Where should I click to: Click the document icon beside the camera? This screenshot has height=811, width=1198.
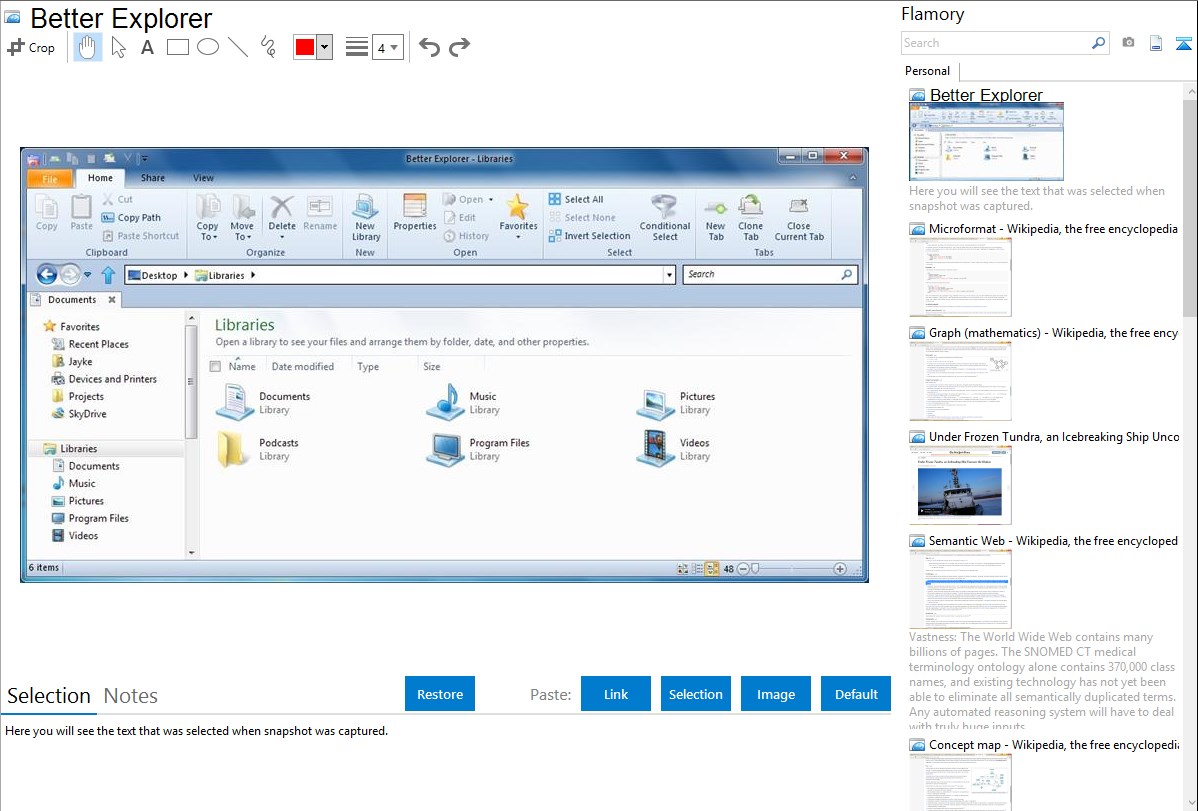(1156, 43)
